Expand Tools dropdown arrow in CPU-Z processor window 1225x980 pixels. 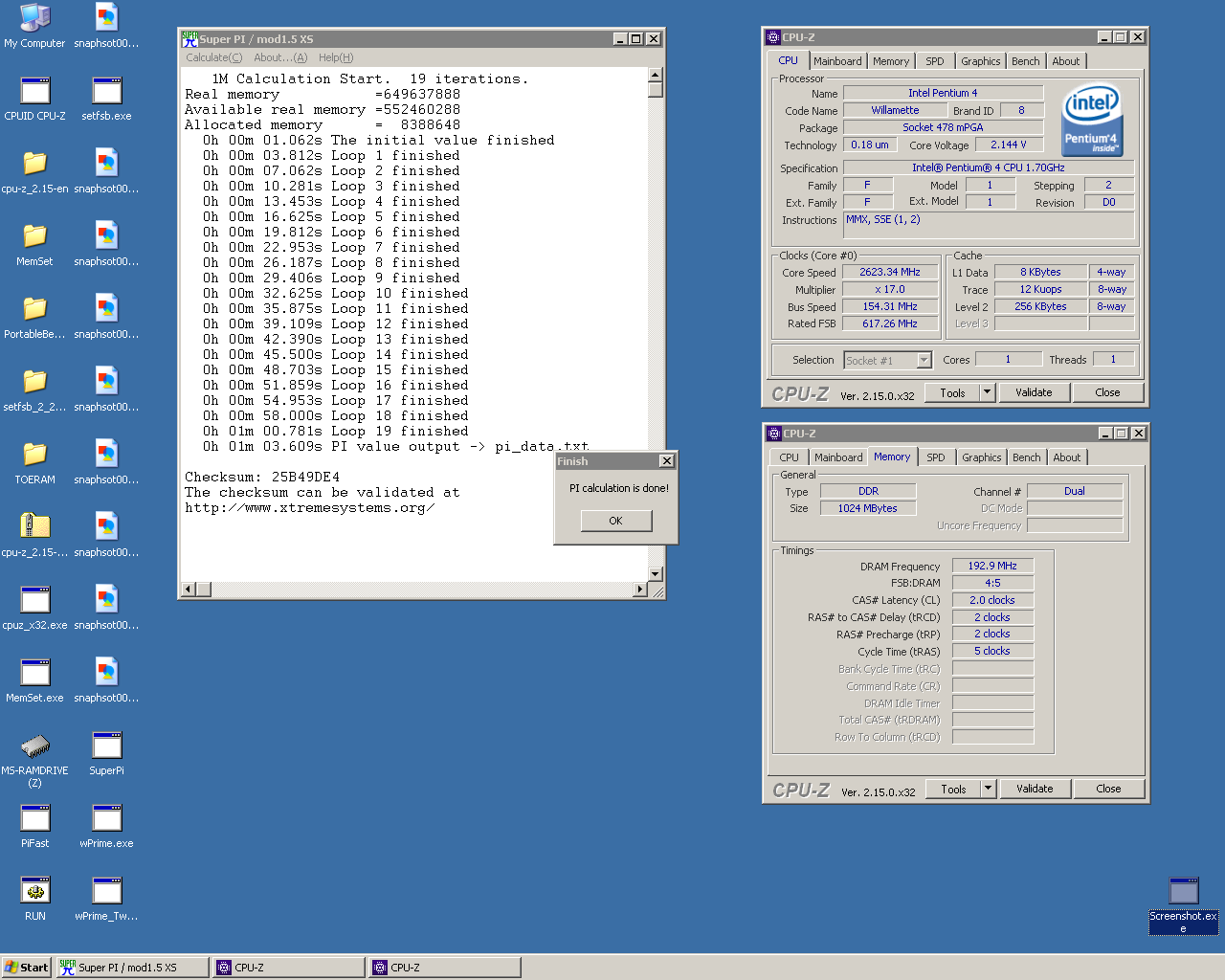coord(988,392)
